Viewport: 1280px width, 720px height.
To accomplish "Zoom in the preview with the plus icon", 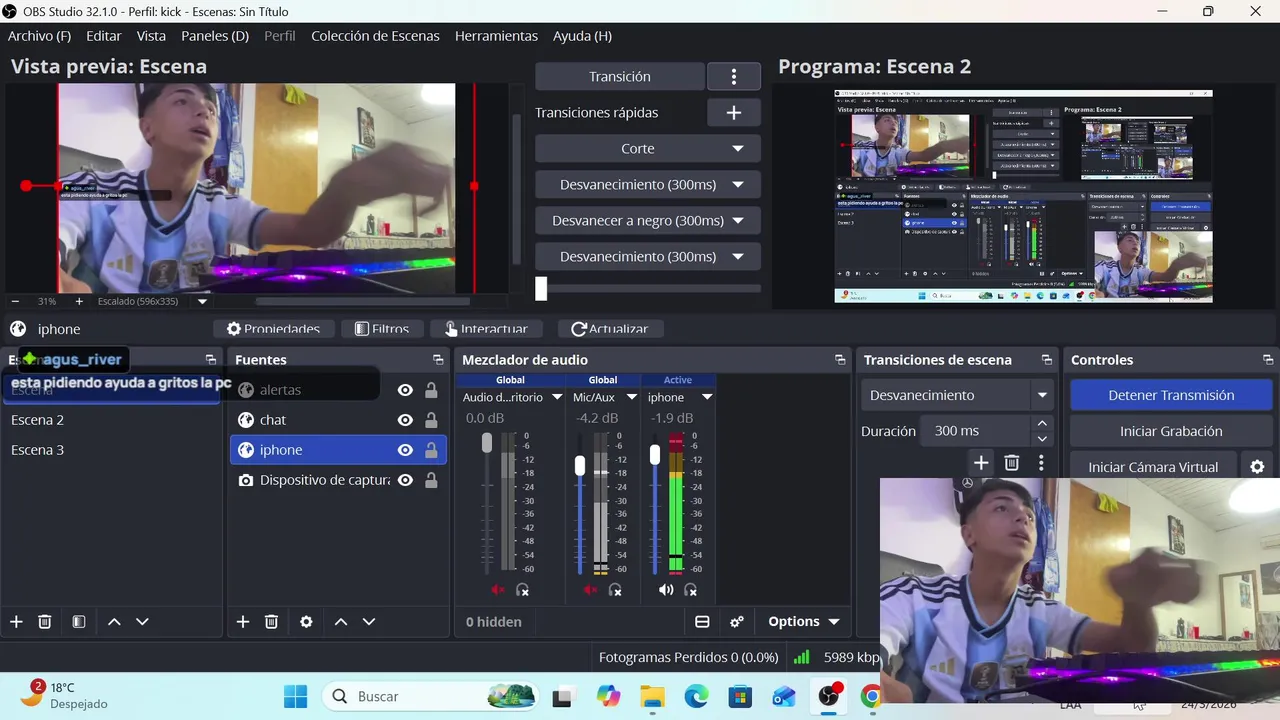I will (x=79, y=301).
